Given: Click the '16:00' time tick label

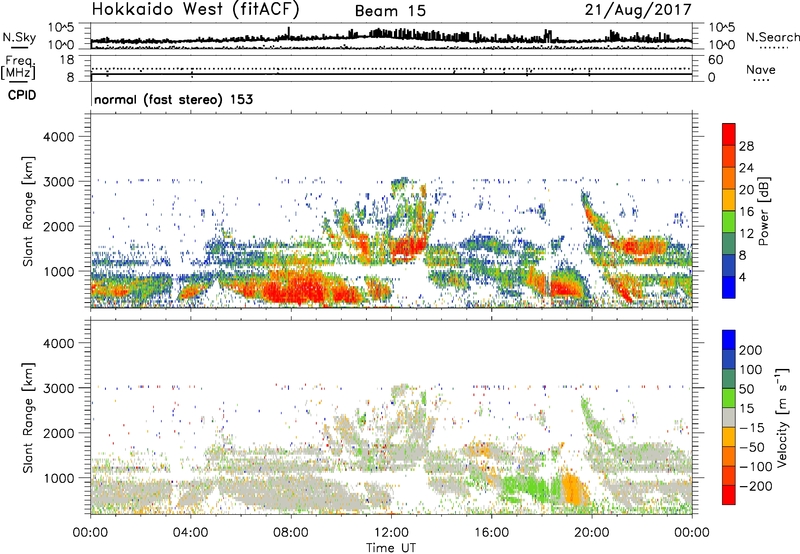Looking at the screenshot, I should coord(491,533).
